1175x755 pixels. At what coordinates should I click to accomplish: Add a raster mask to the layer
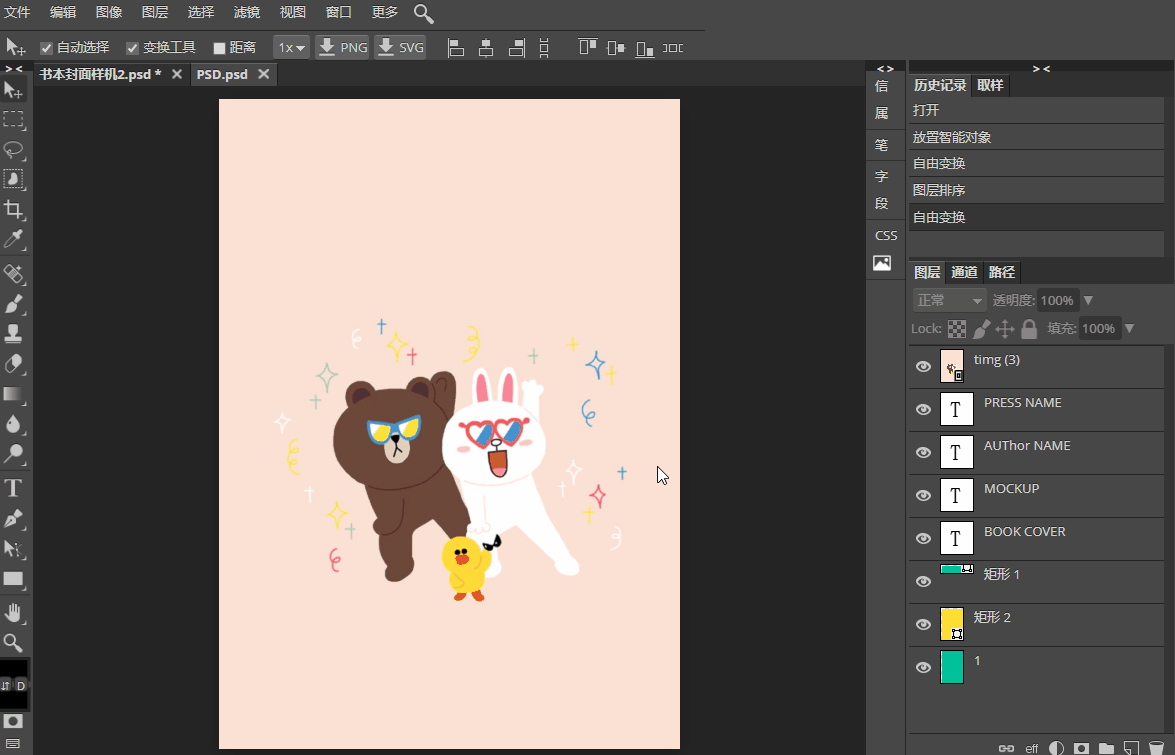pyautogui.click(x=1081, y=748)
